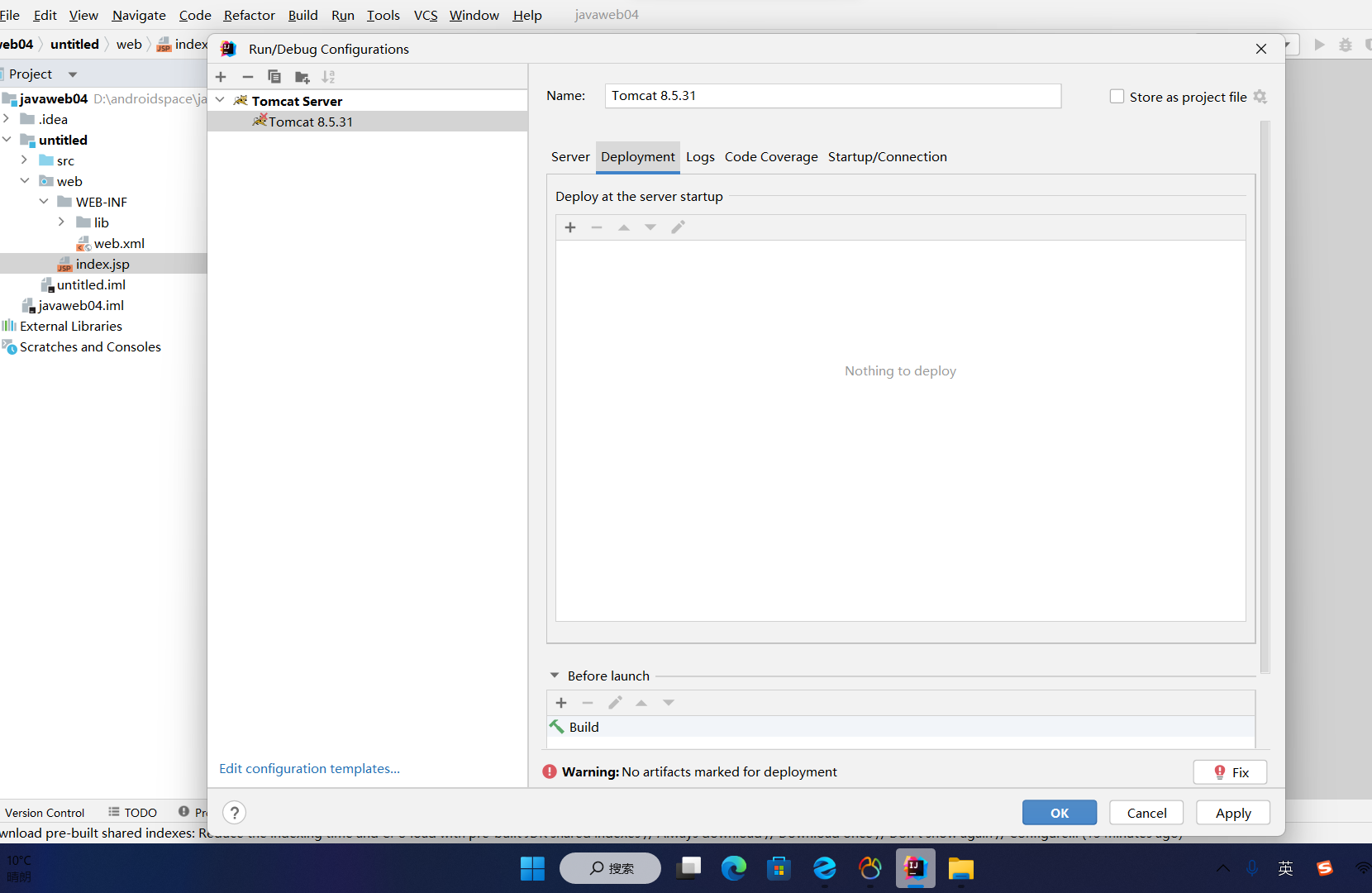The height and width of the screenshot is (893, 1372).
Task: Add Before launch task plus icon
Action: tap(561, 703)
